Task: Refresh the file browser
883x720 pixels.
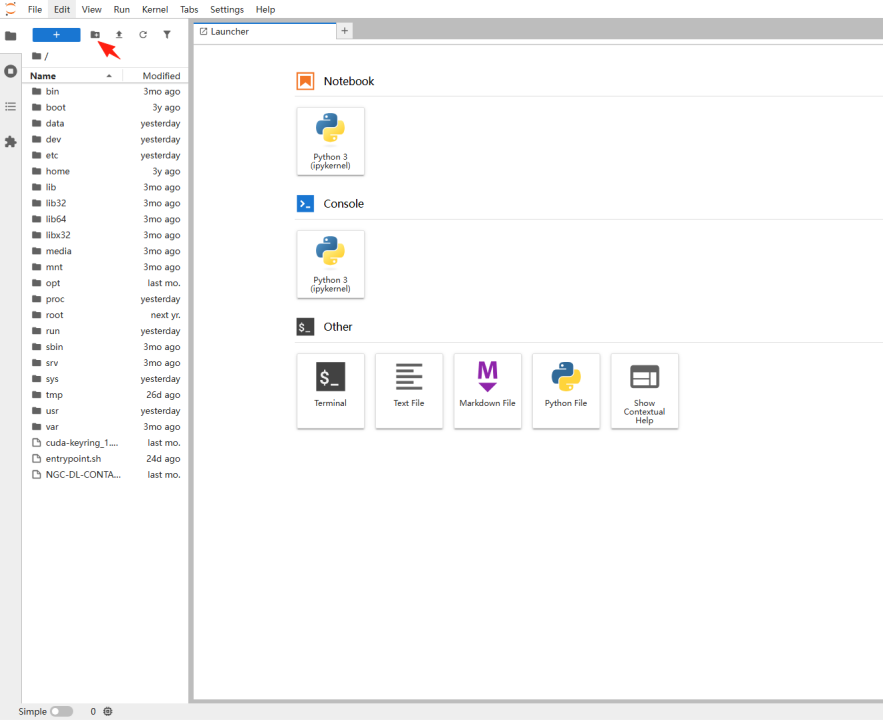Action: pos(143,35)
